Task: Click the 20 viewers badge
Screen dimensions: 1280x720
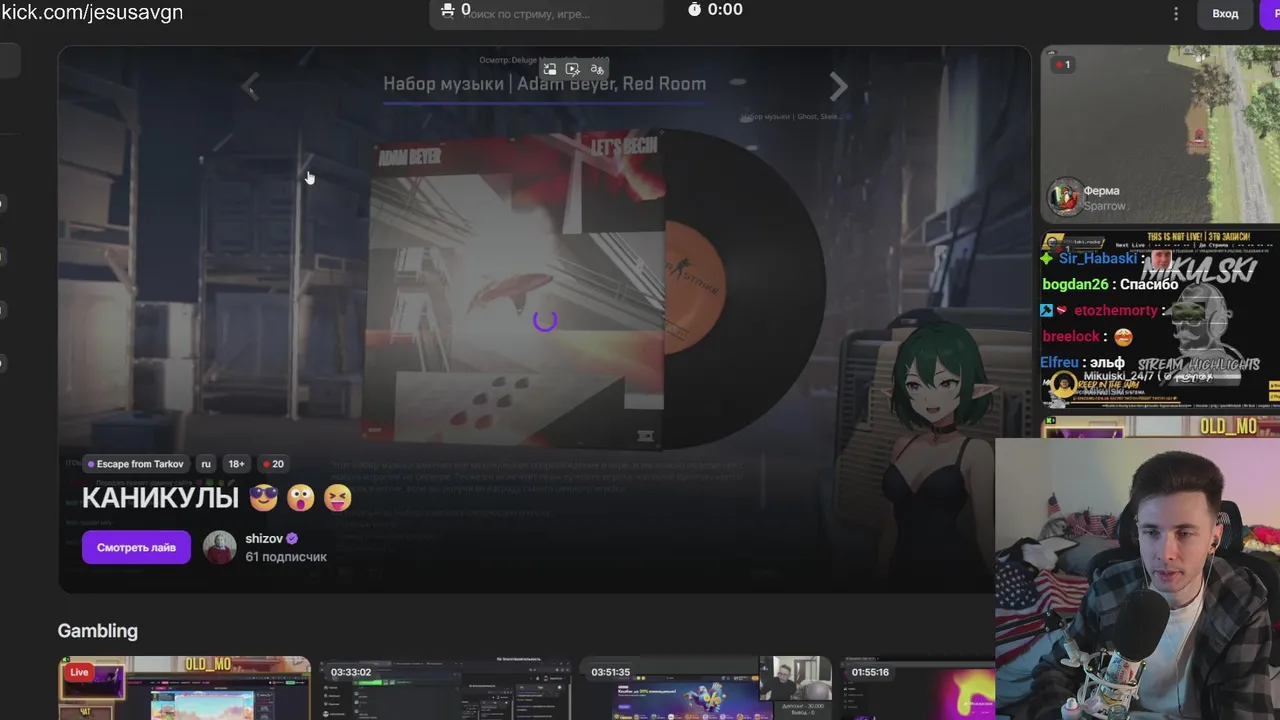Action: 272,464
